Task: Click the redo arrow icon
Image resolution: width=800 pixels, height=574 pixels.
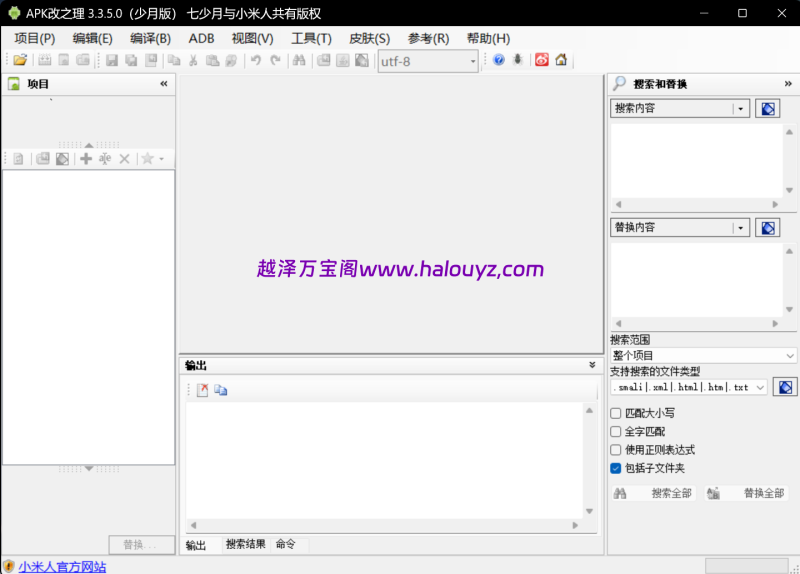Action: (275, 60)
